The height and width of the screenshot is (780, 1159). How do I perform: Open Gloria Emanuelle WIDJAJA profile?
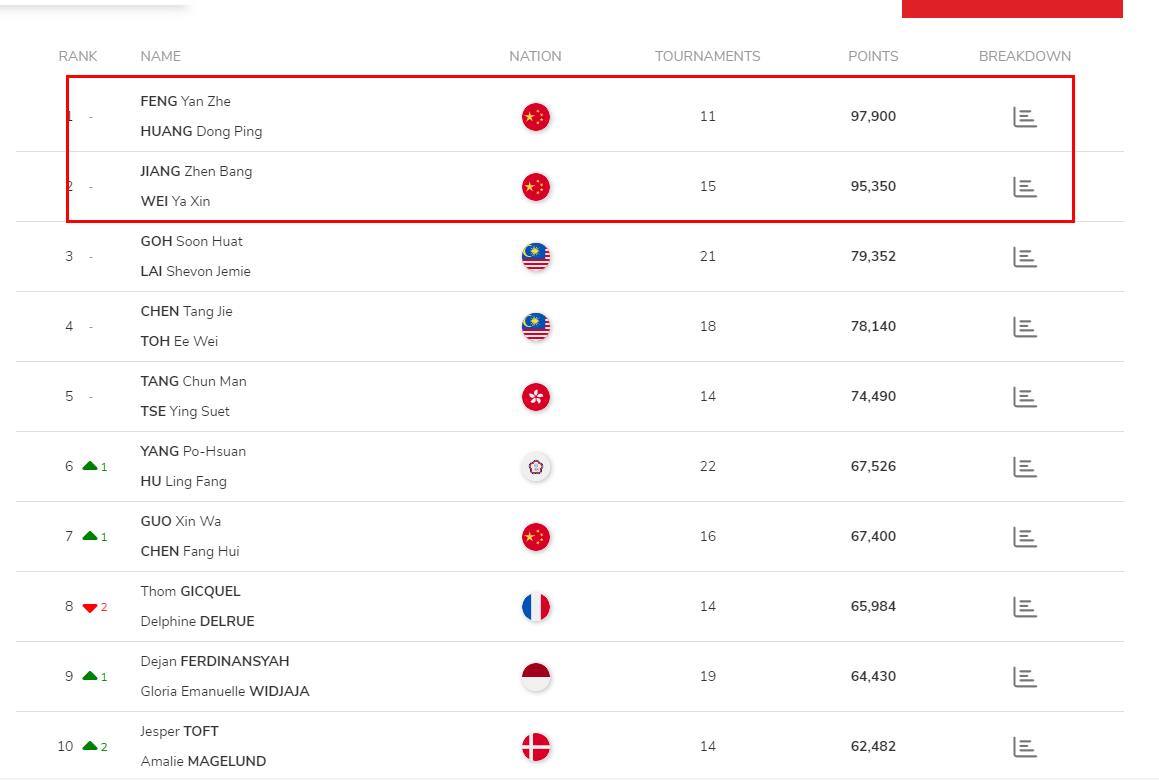(x=225, y=691)
